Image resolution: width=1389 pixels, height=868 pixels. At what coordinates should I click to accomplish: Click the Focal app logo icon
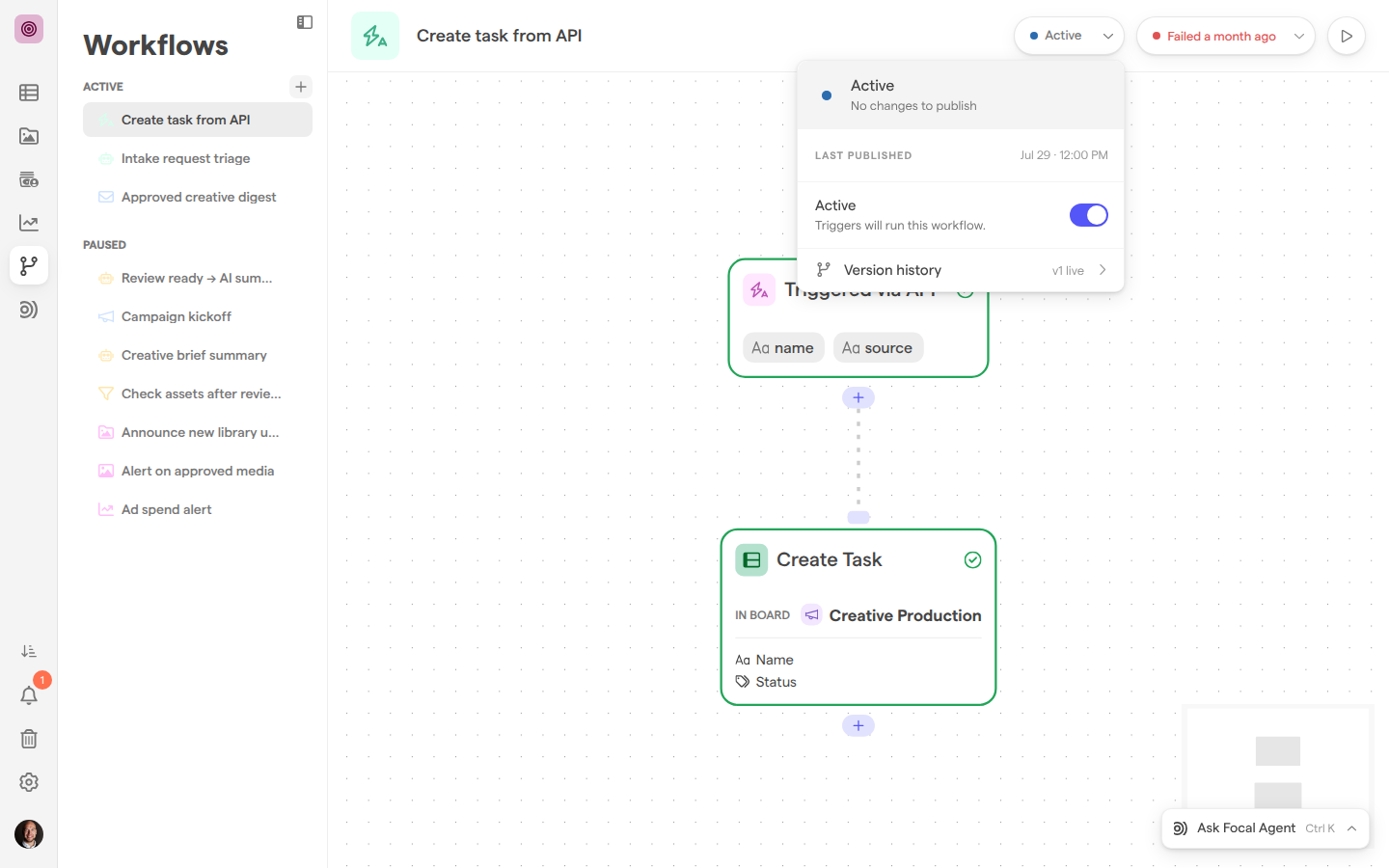click(x=29, y=29)
